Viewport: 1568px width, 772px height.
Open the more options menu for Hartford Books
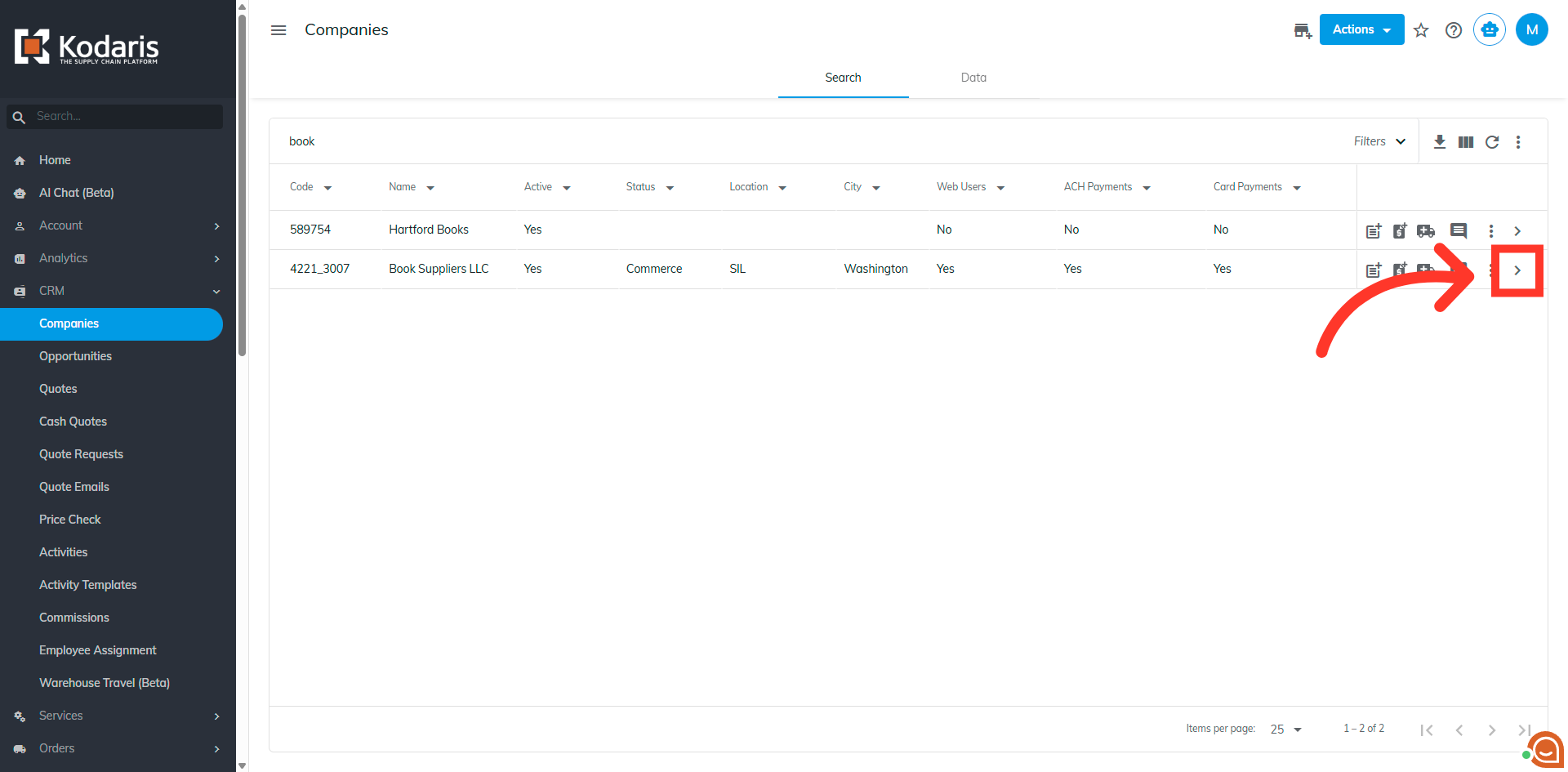(x=1491, y=231)
